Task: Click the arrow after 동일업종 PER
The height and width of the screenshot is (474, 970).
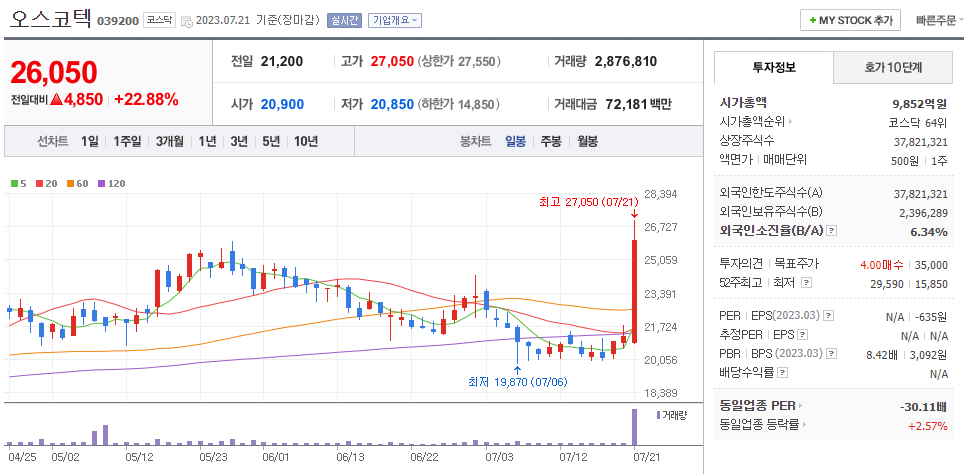Action: (800, 406)
